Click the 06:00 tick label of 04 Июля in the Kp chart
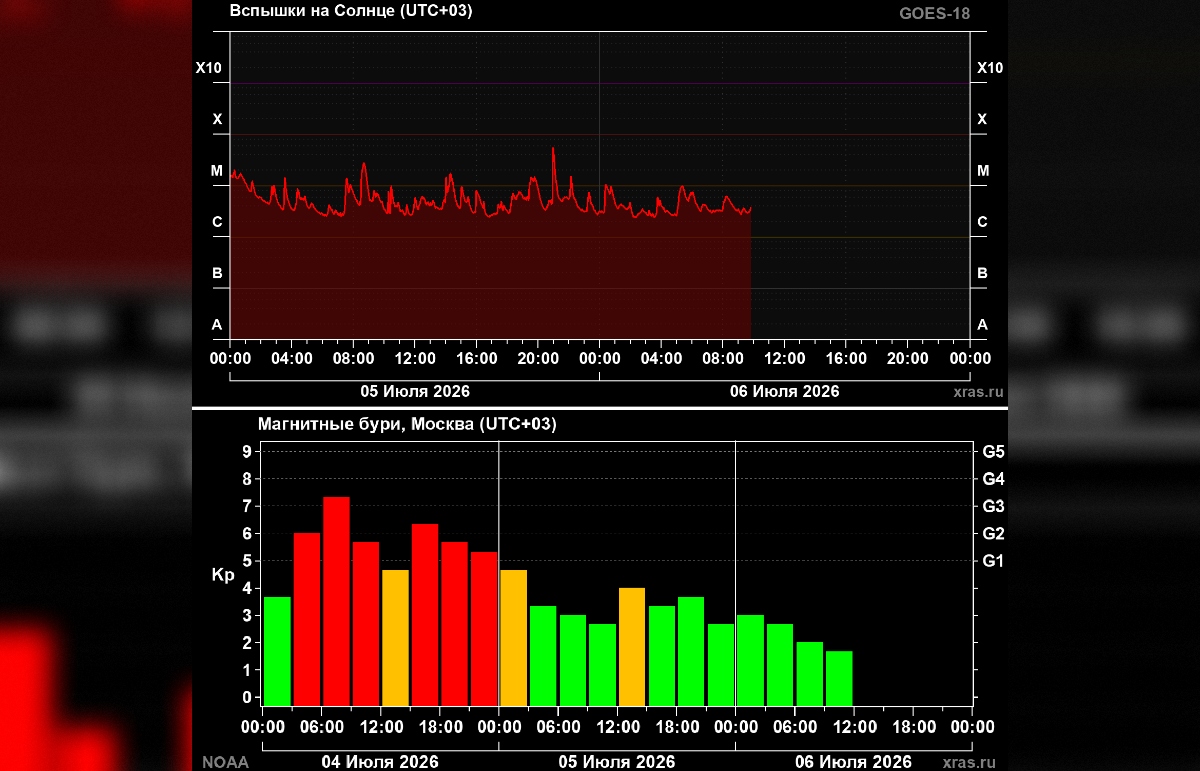The width and height of the screenshot is (1200, 771). (x=321, y=728)
